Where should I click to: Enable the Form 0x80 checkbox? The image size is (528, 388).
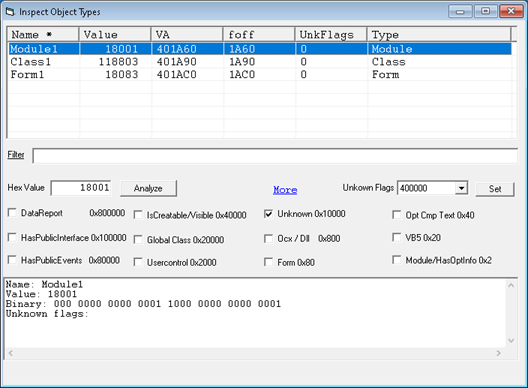[x=268, y=262]
